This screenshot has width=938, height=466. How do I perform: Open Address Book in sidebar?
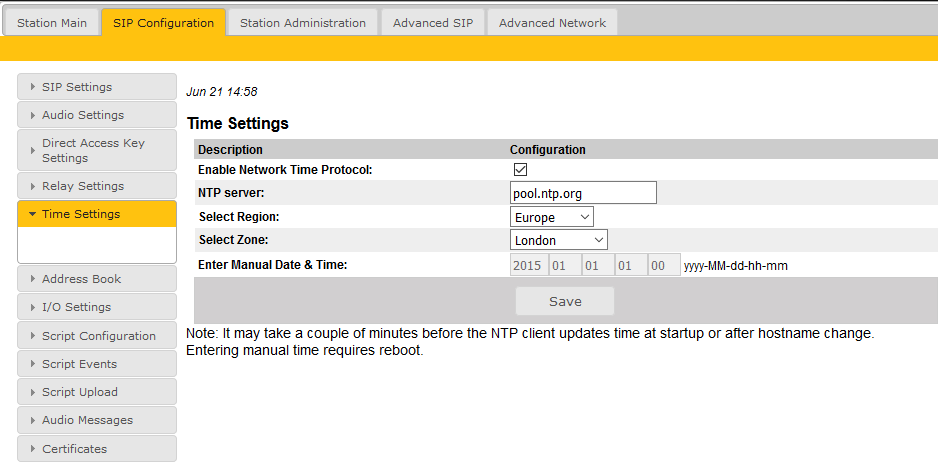click(x=96, y=279)
